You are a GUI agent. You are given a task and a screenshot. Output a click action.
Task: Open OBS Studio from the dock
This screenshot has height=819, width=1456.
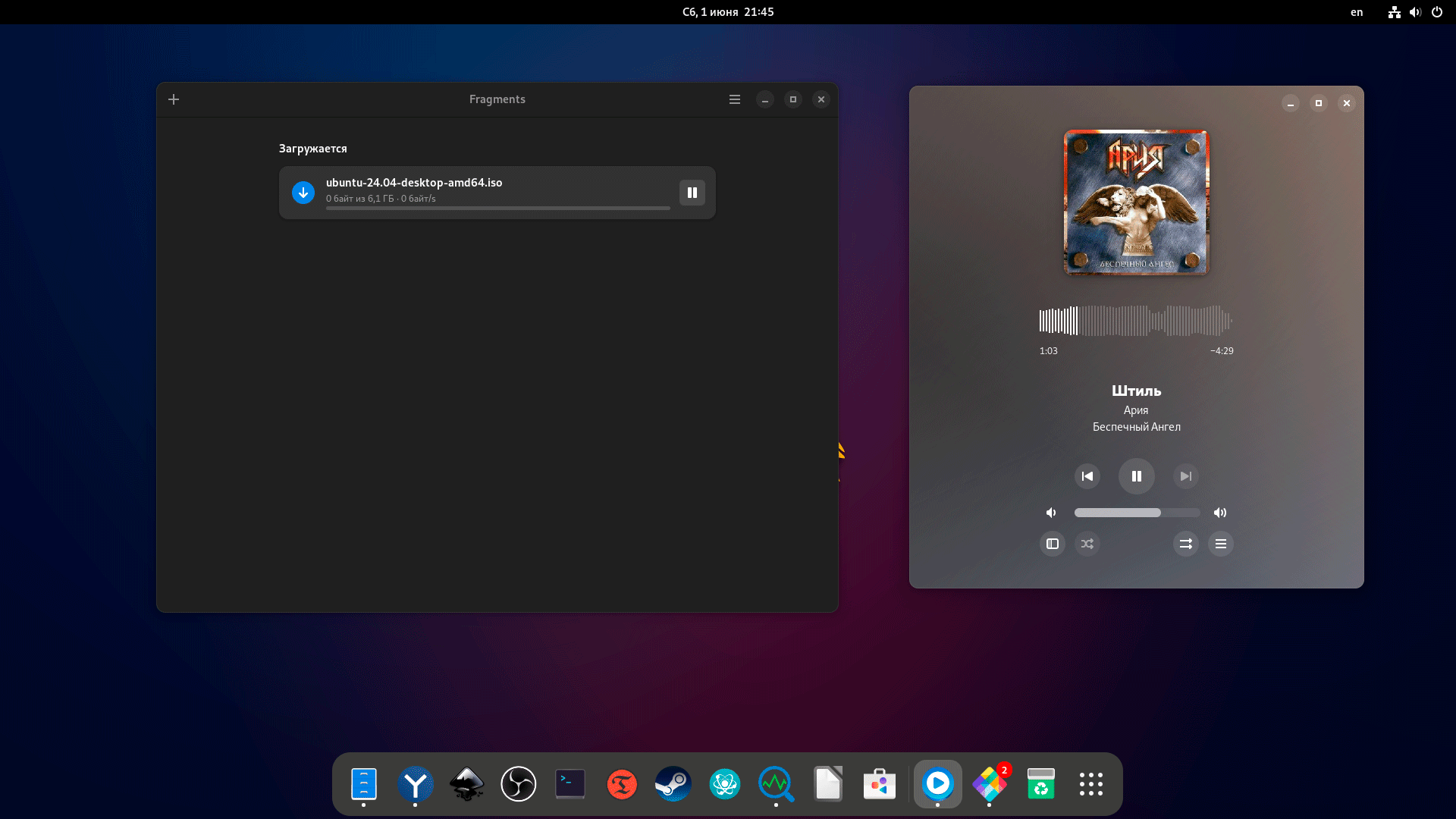[518, 784]
